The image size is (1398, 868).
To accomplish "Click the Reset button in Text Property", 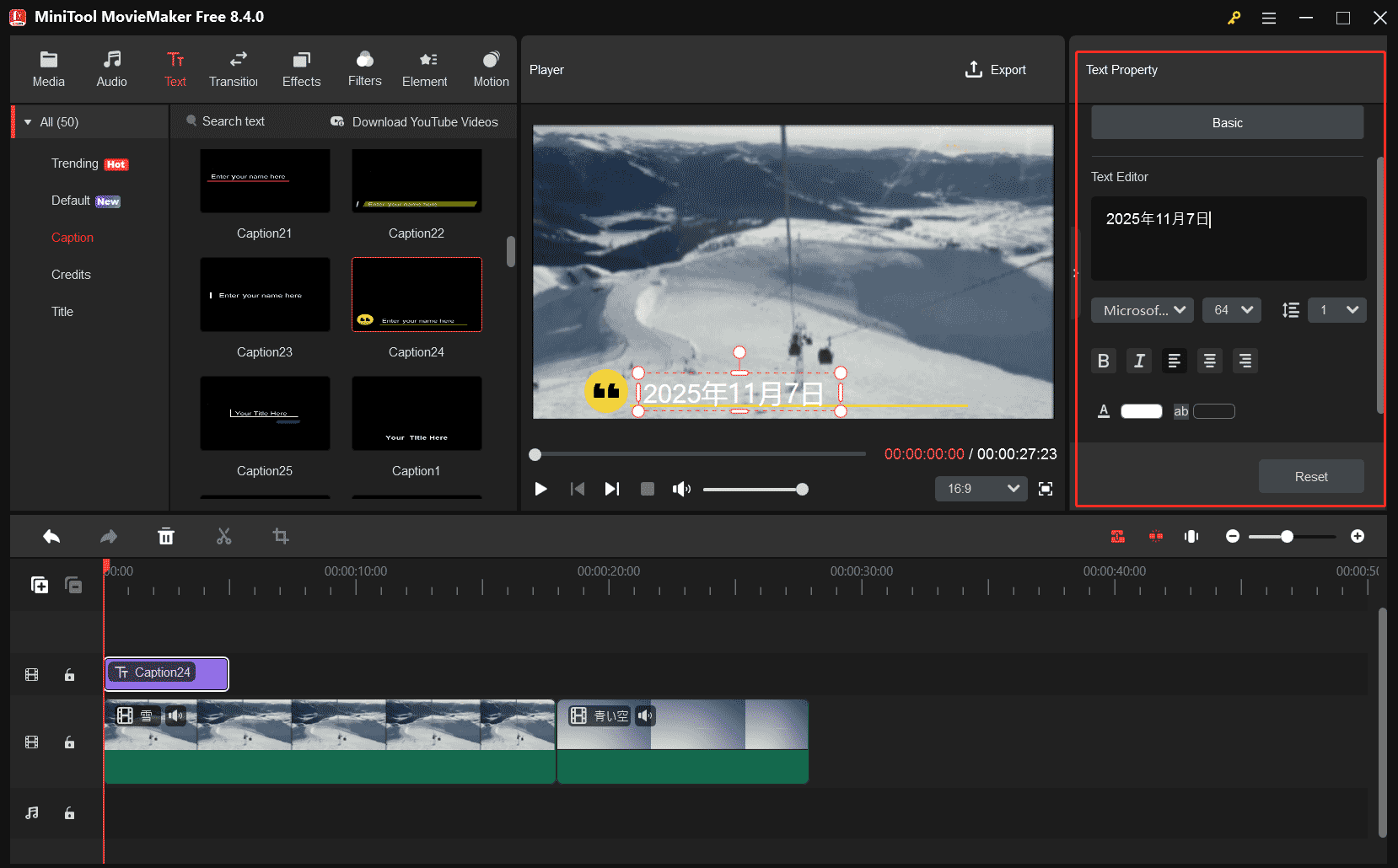I will pos(1310,476).
